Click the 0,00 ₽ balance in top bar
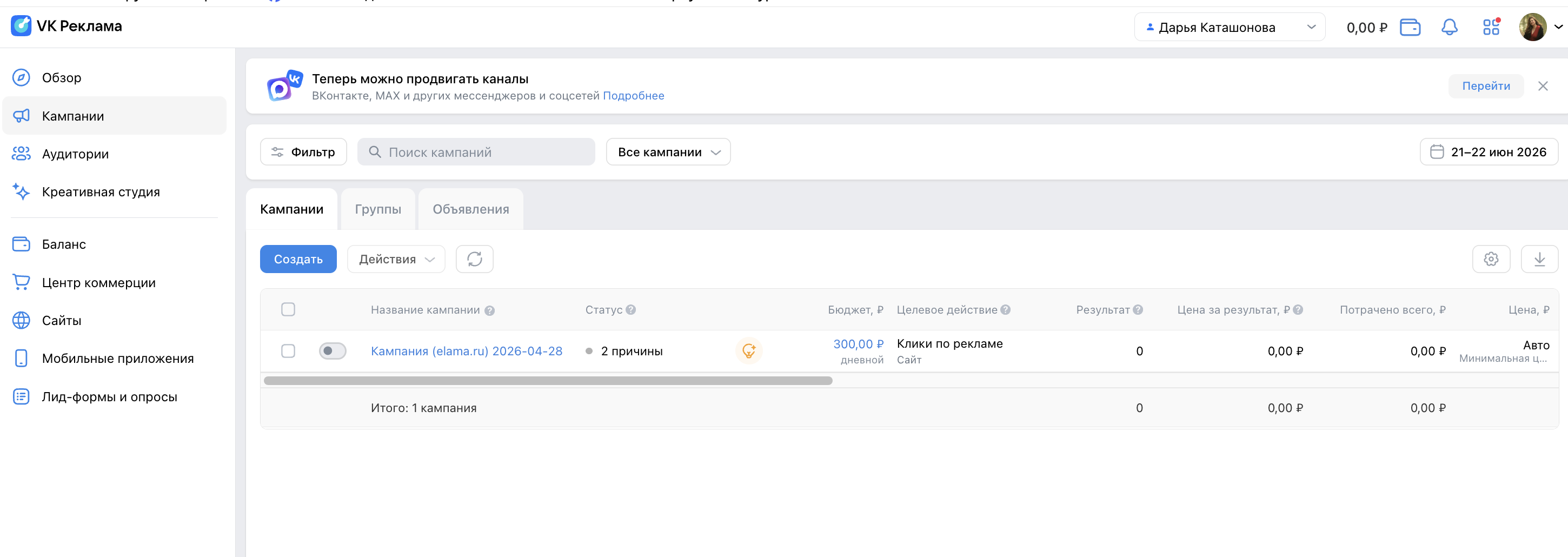 coord(1366,28)
